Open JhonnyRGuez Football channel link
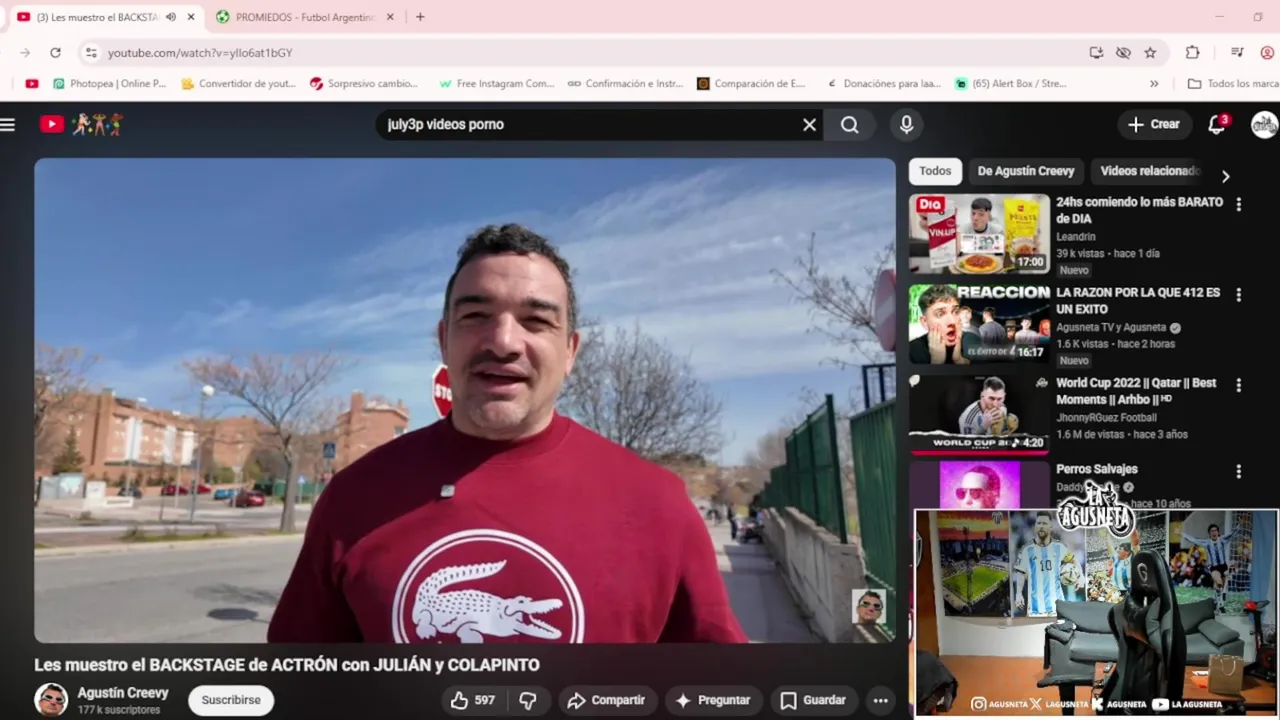This screenshot has height=720, width=1280. click(1106, 418)
